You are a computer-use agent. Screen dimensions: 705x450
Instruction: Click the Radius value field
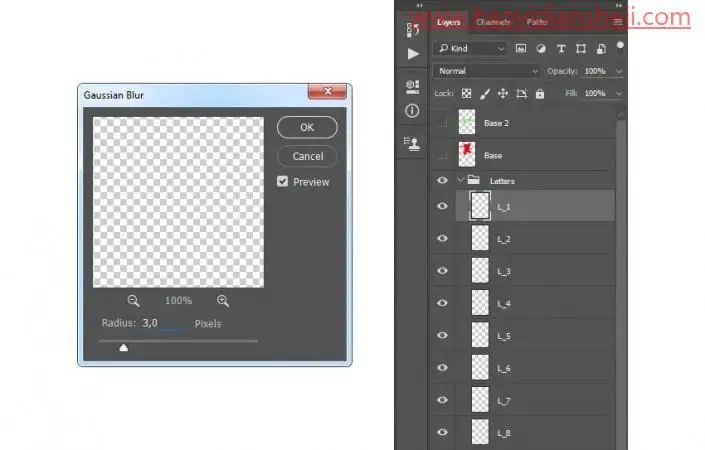[162, 323]
